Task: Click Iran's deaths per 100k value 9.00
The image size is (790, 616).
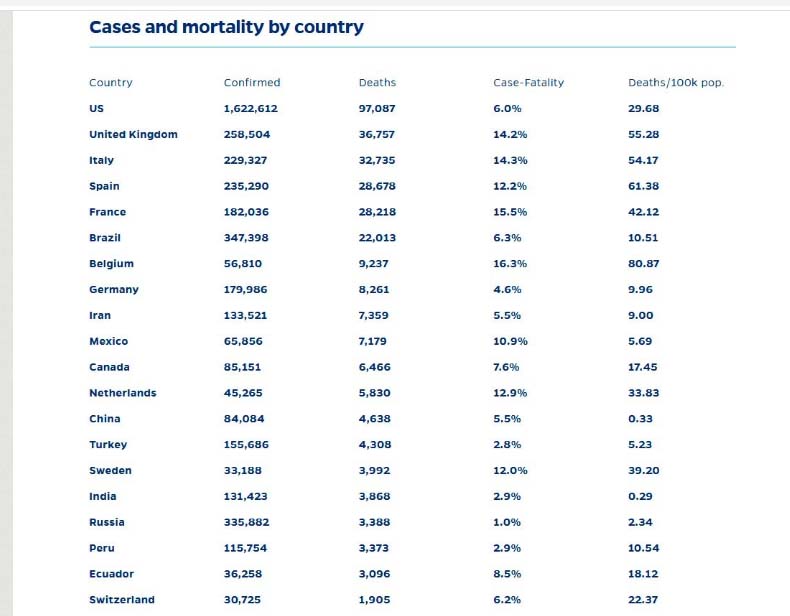Action: tap(640, 315)
